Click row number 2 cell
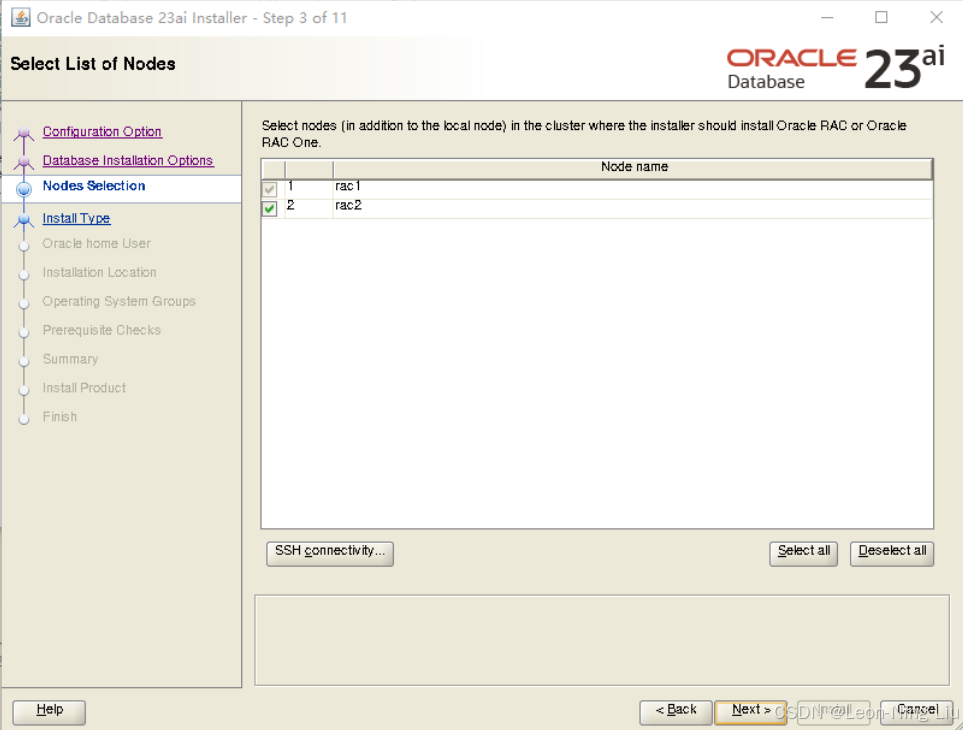Screen dimensions: 963x730 309,209
